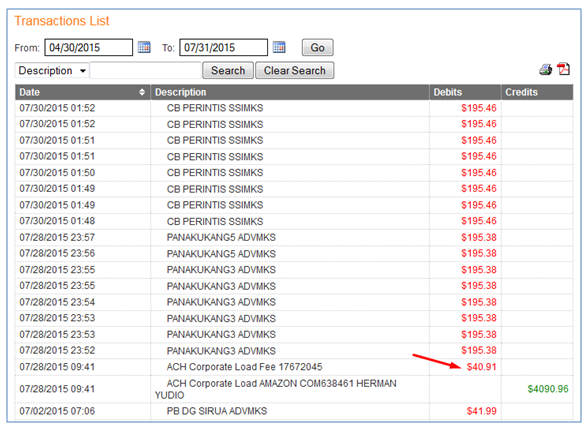
Task: Click the Clear Search button
Action: click(x=294, y=70)
